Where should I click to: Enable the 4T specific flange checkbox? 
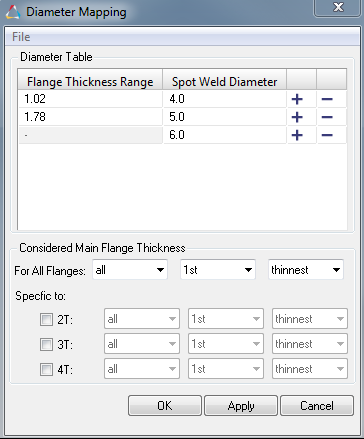click(x=46, y=369)
